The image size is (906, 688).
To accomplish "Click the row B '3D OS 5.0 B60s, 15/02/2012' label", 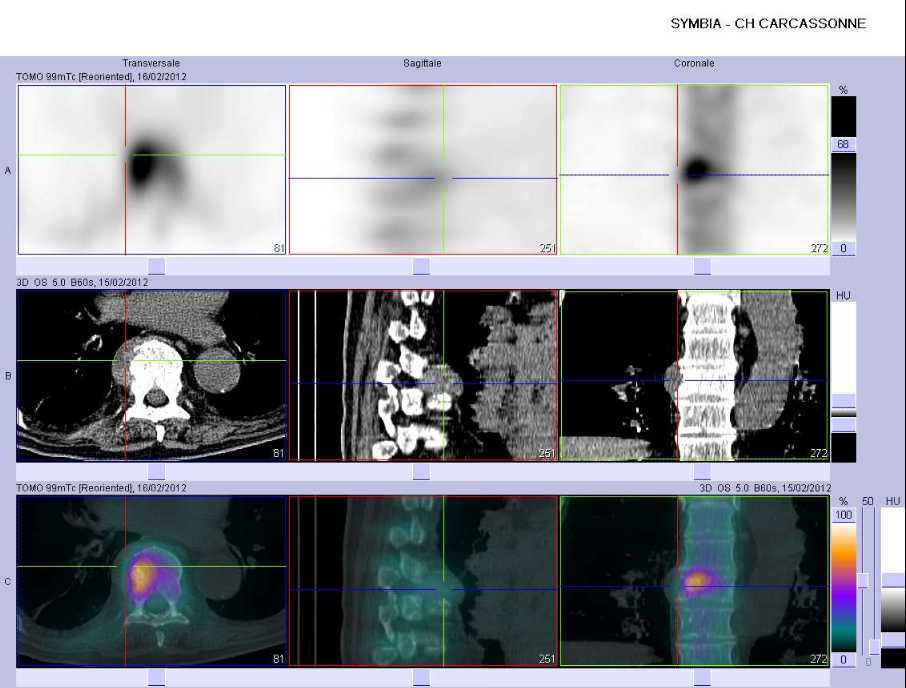I will coord(82,282).
